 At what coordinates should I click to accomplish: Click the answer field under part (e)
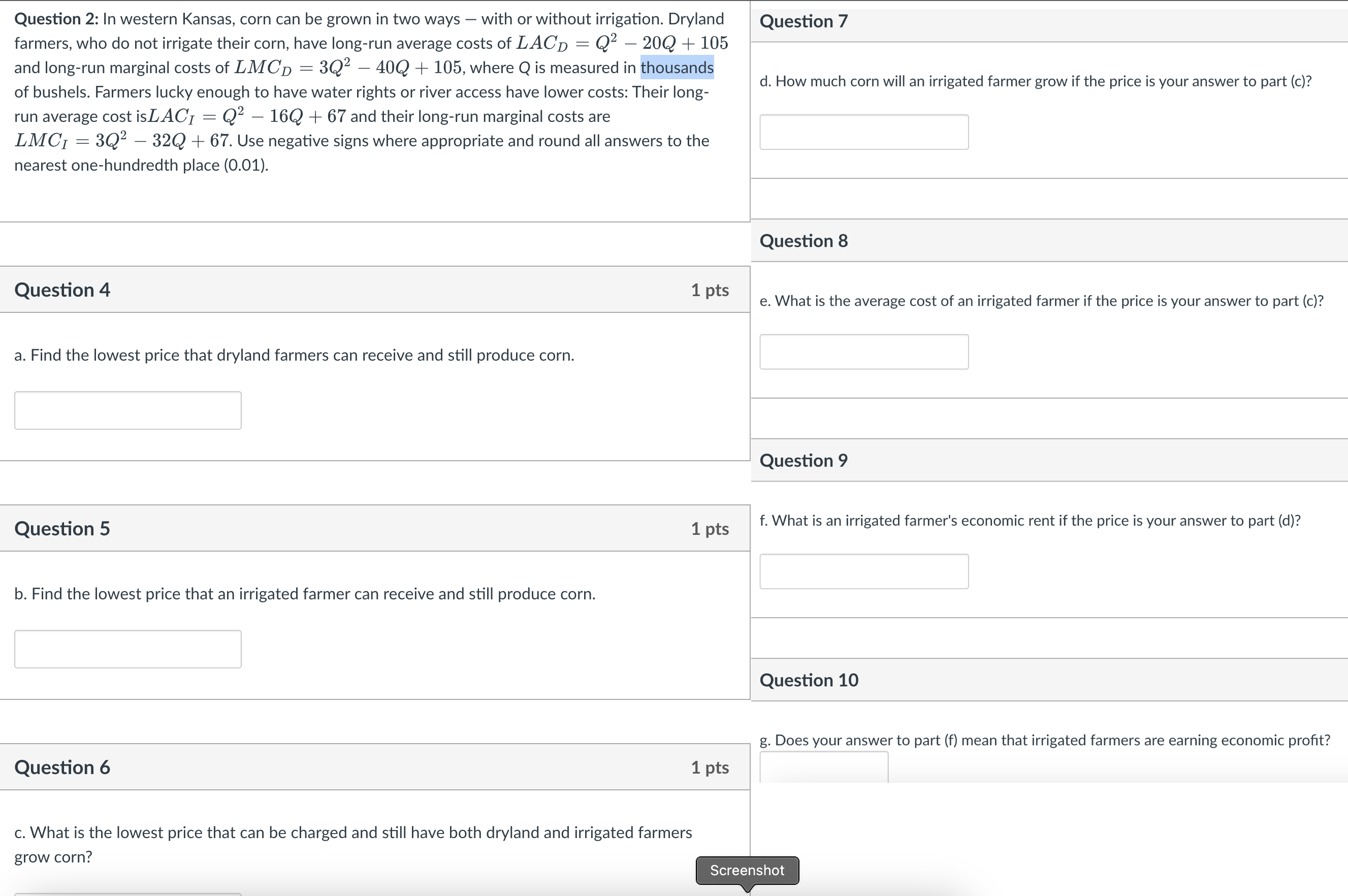click(x=863, y=351)
